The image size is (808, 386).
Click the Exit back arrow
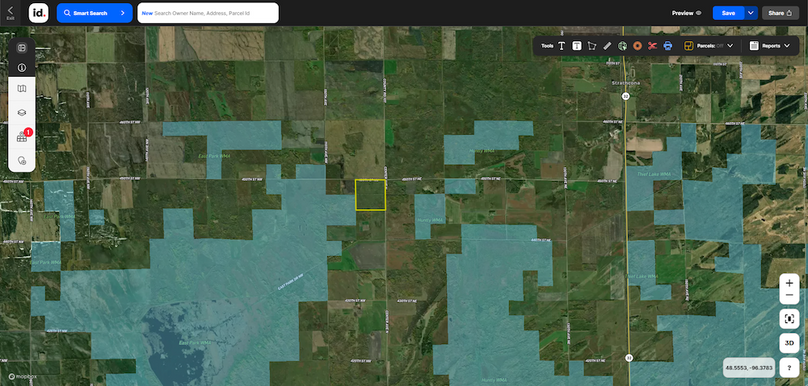click(x=10, y=12)
